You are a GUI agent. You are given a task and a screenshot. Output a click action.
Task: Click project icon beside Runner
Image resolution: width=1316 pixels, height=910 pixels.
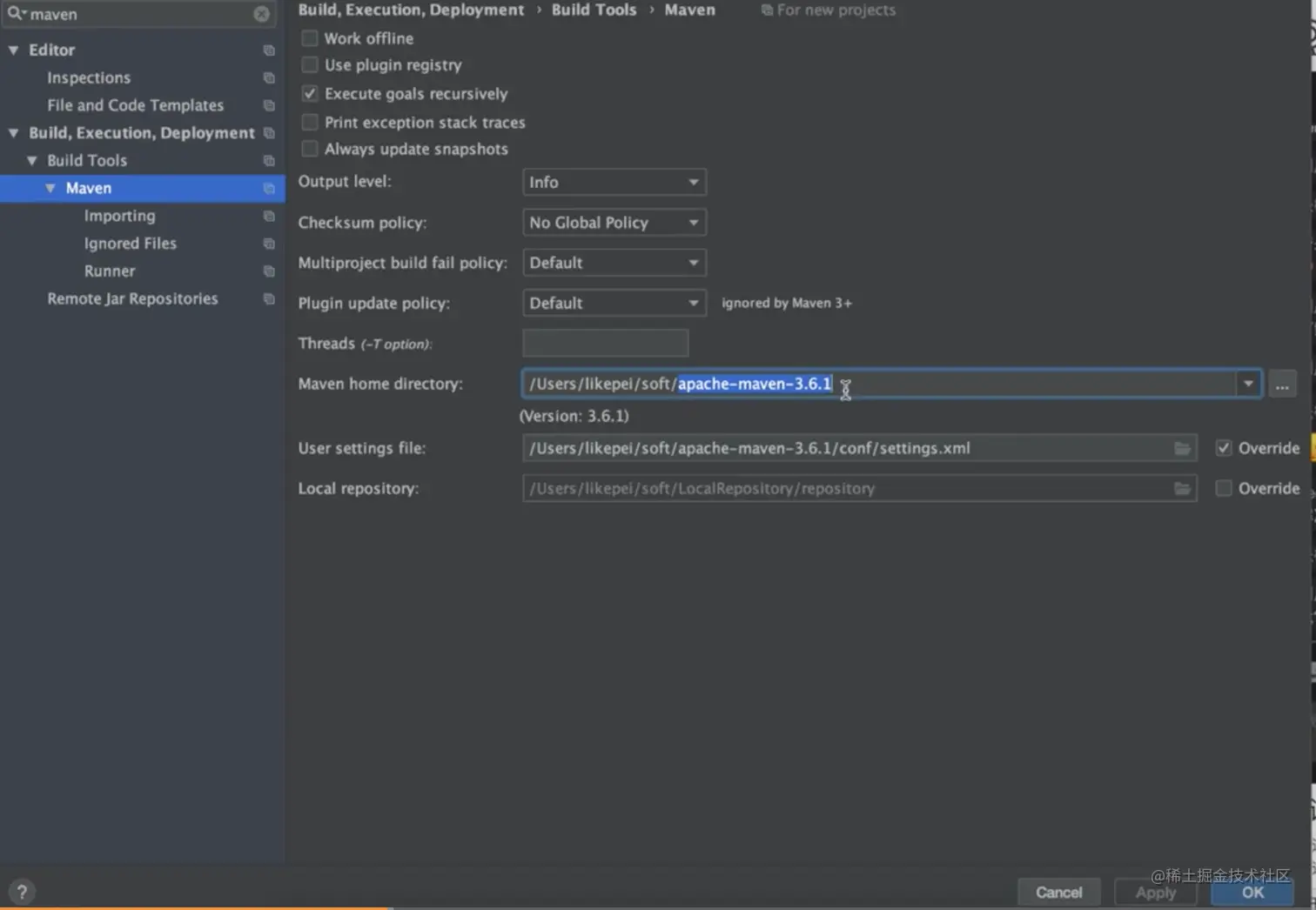click(x=269, y=271)
